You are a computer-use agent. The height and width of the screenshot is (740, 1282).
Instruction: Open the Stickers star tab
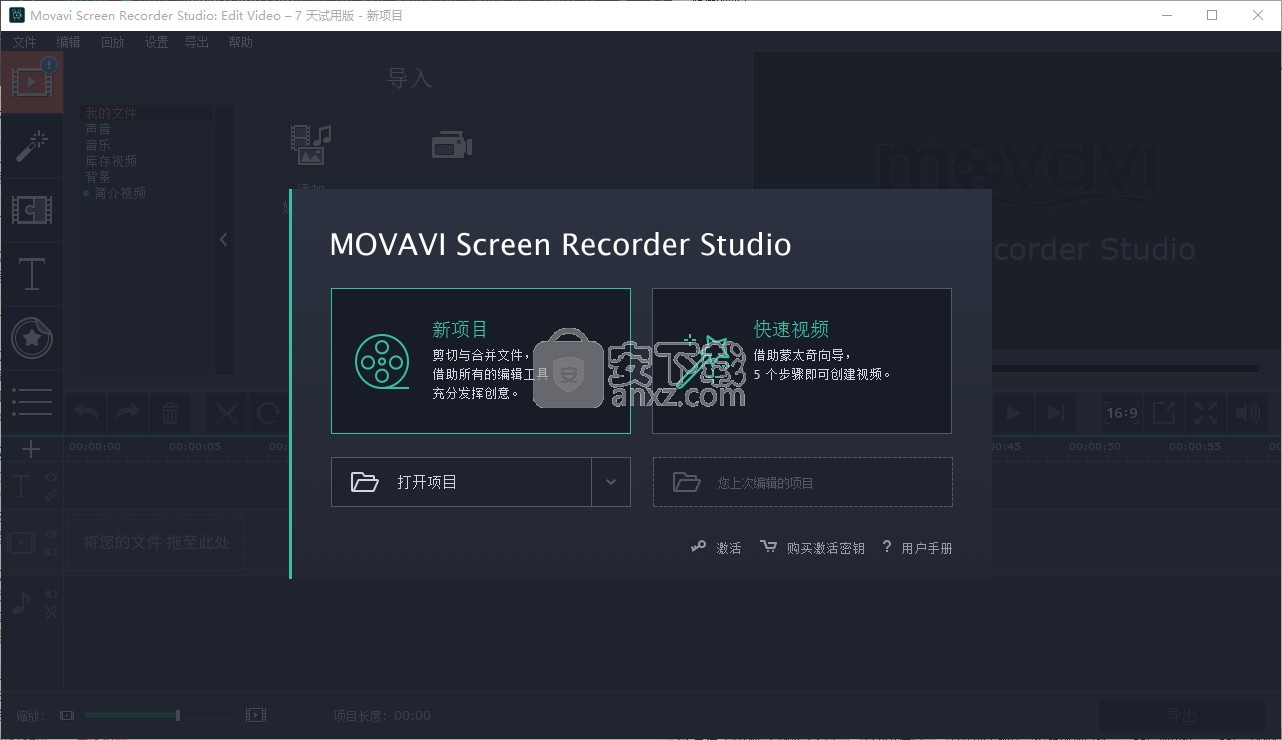32,338
